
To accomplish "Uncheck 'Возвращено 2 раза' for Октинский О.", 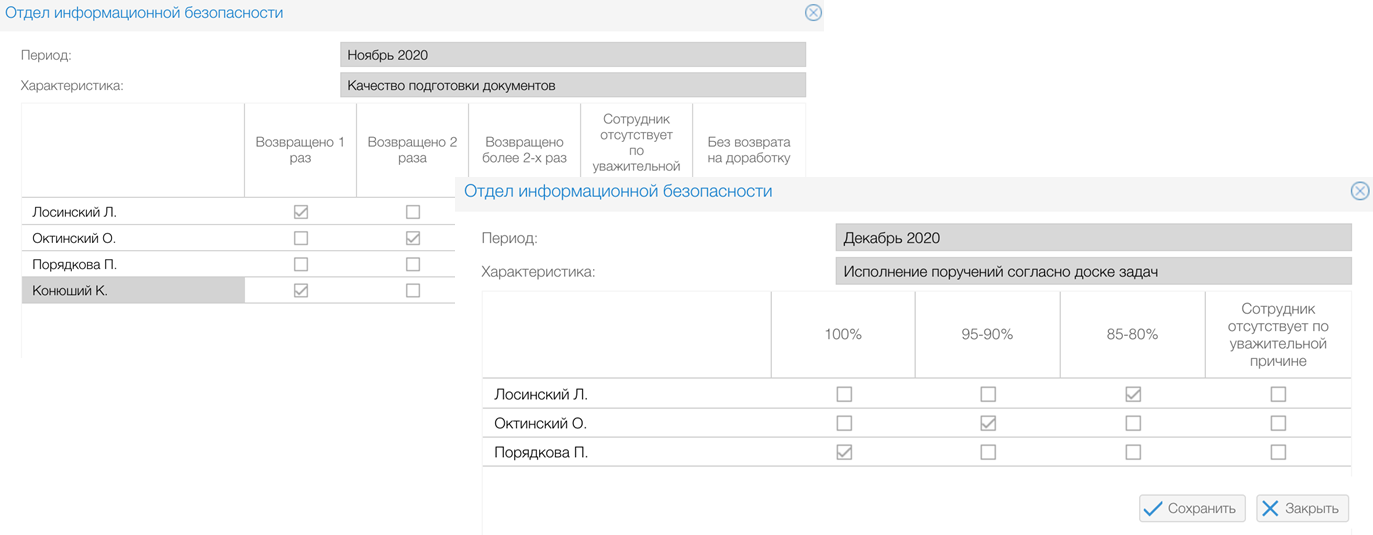I will point(413,238).
